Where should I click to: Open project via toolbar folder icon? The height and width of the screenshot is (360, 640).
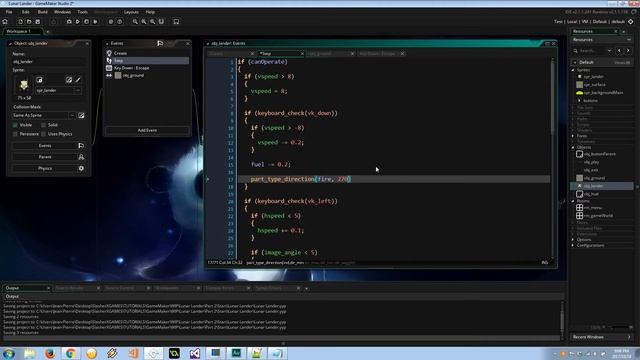[29, 22]
